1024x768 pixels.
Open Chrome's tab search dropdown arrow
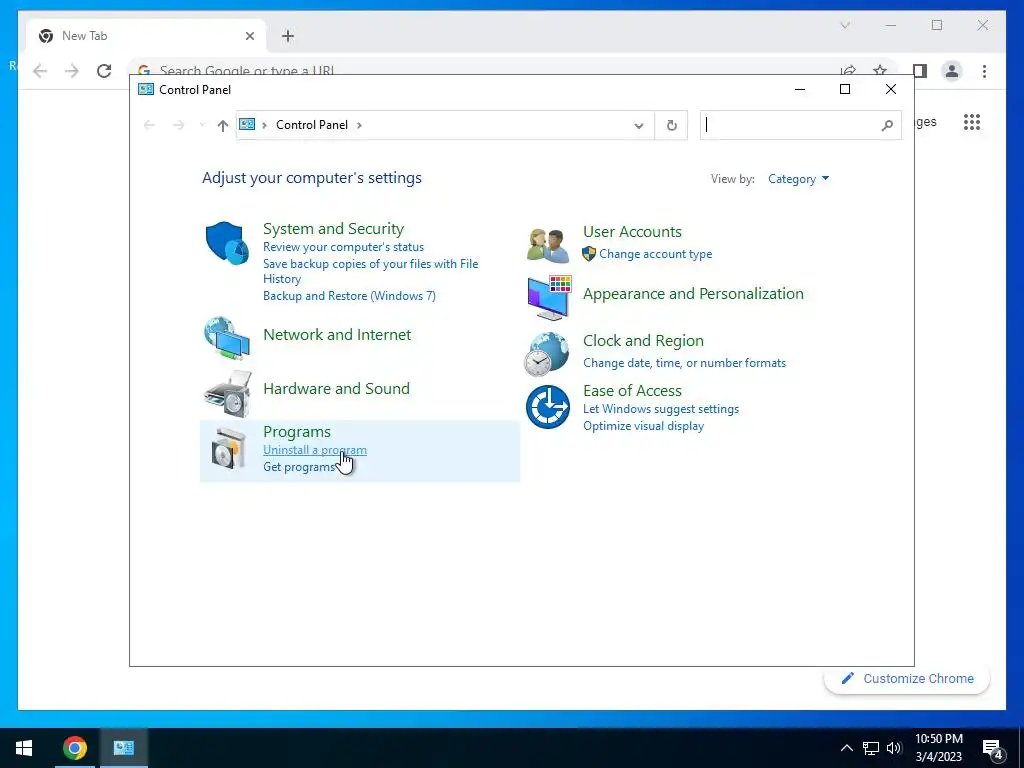[844, 25]
